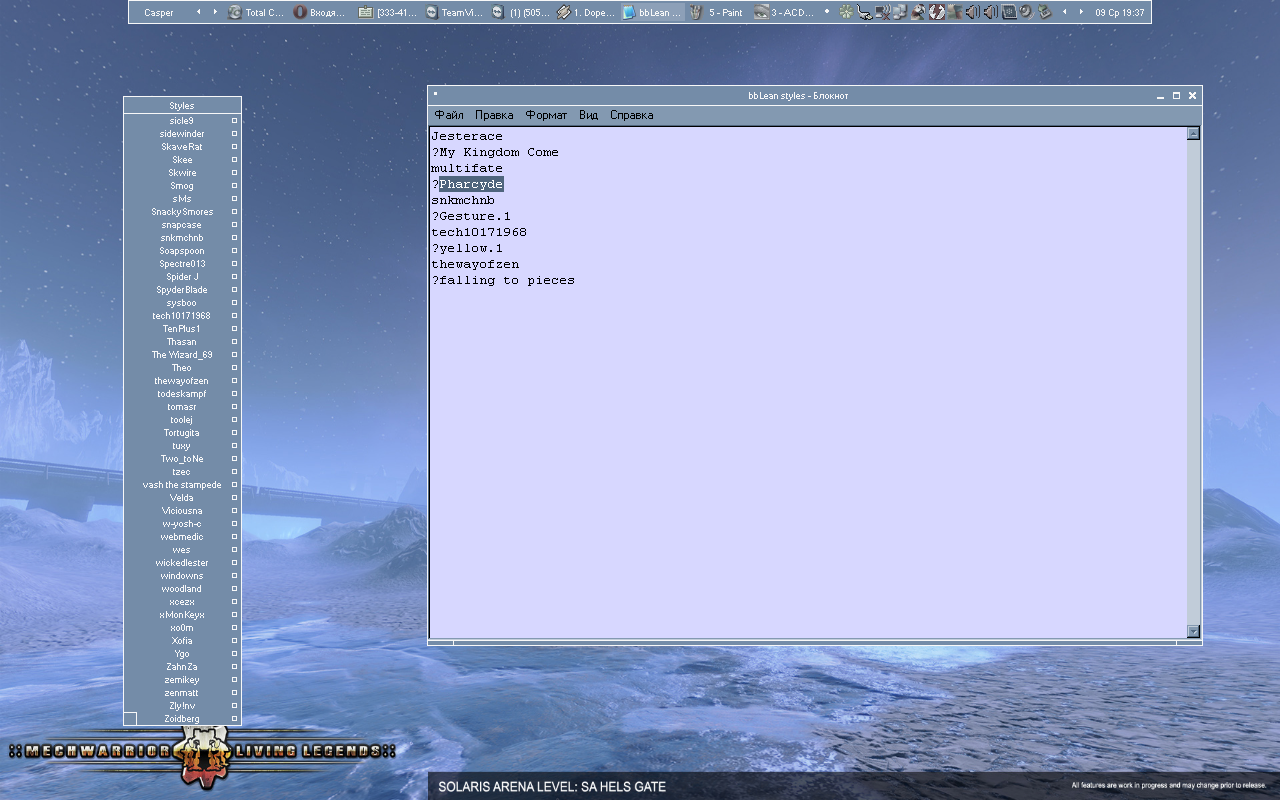
Task: Expand the SnackySmores style submenu
Action: (x=235, y=212)
